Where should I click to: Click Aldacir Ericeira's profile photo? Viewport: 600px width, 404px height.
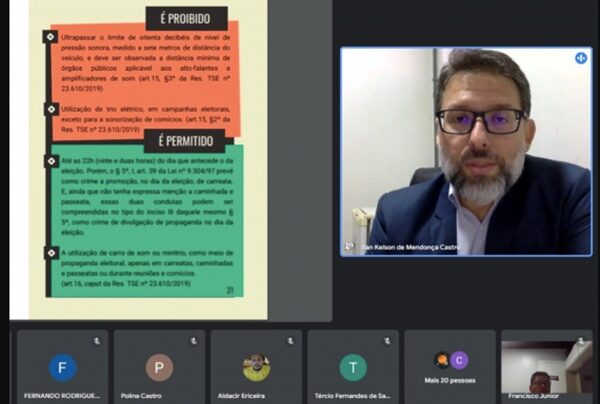[x=256, y=367]
